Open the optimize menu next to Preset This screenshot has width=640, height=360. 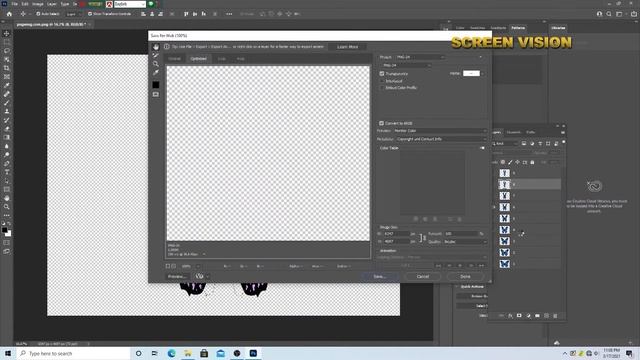(480, 57)
